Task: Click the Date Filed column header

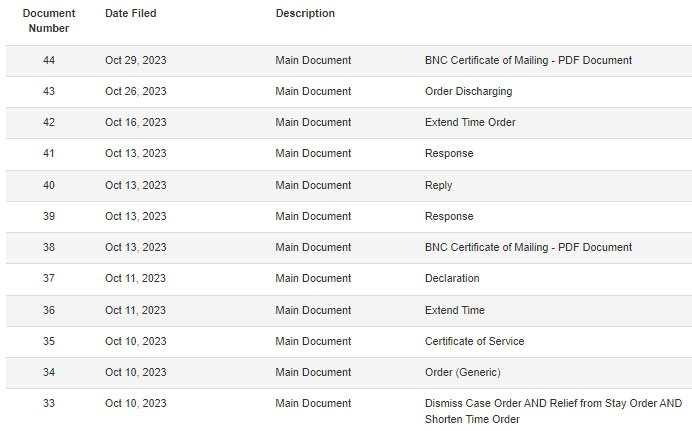Action: click(x=131, y=13)
